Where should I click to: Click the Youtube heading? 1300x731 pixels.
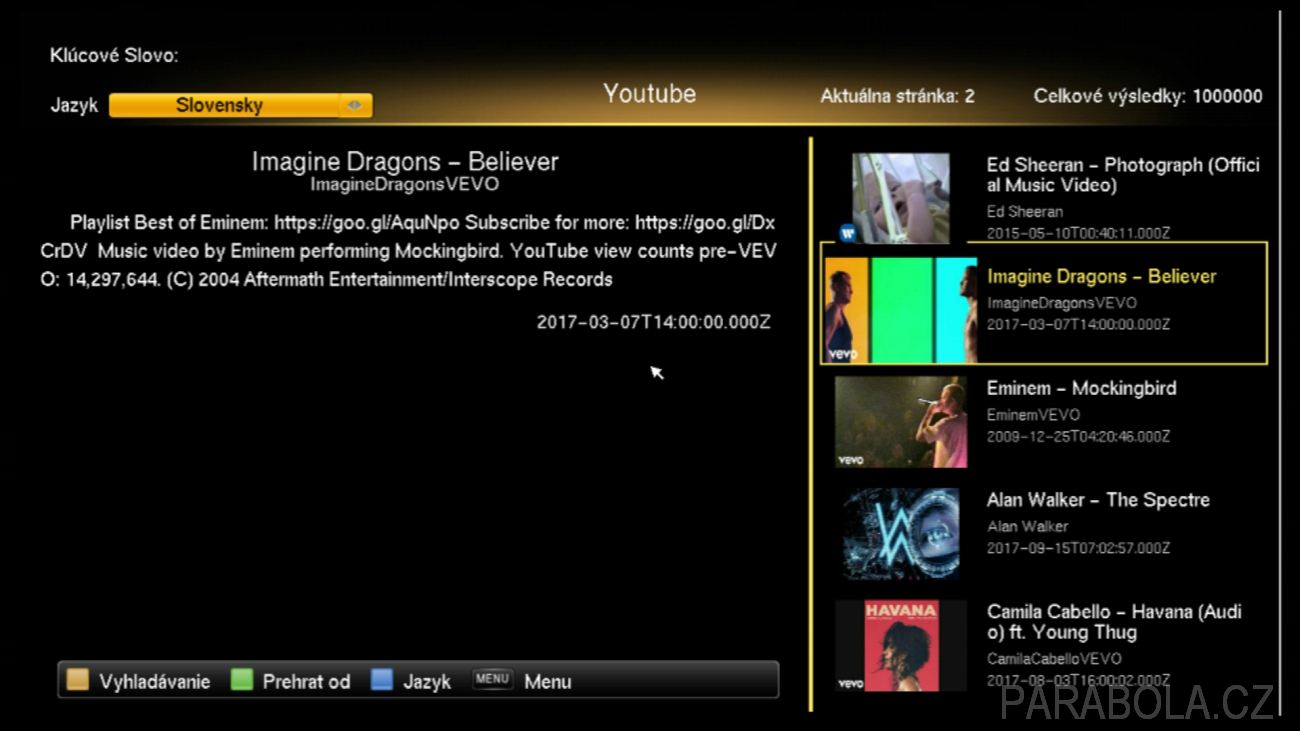click(649, 93)
